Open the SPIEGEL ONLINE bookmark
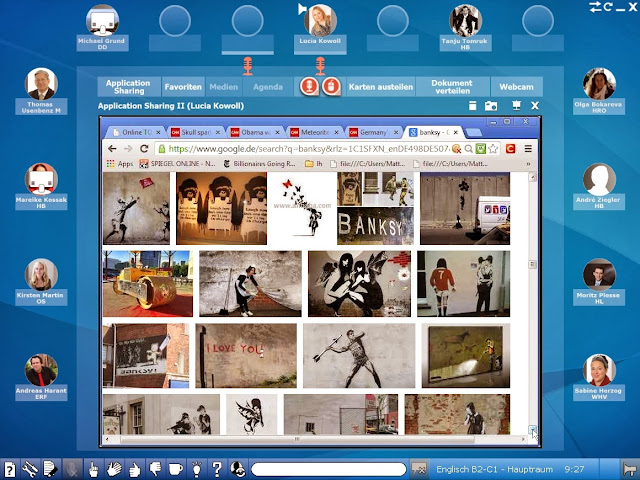The height and width of the screenshot is (480, 640). 178,164
